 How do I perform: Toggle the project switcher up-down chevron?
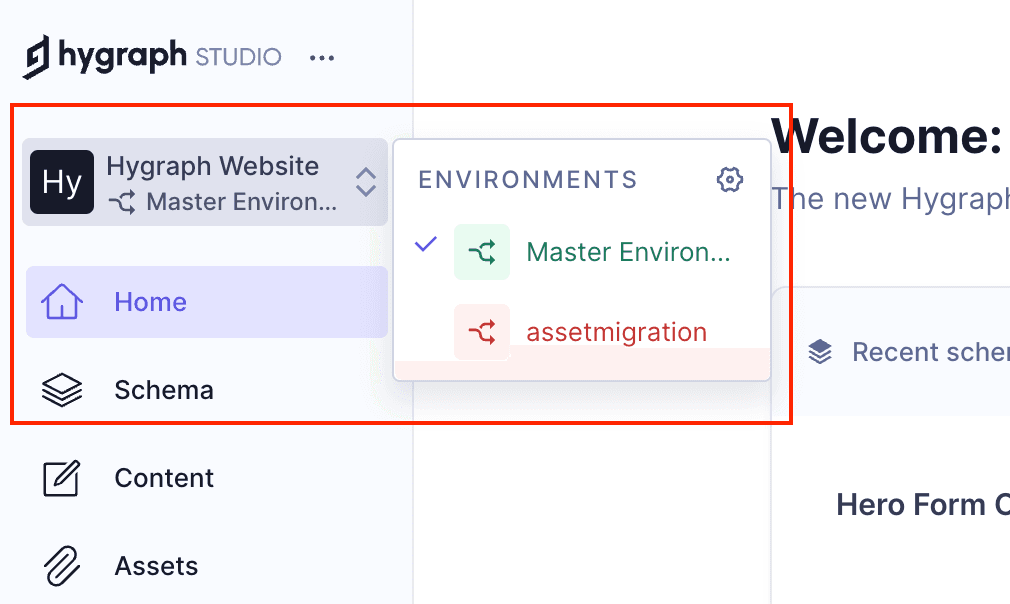[x=366, y=182]
